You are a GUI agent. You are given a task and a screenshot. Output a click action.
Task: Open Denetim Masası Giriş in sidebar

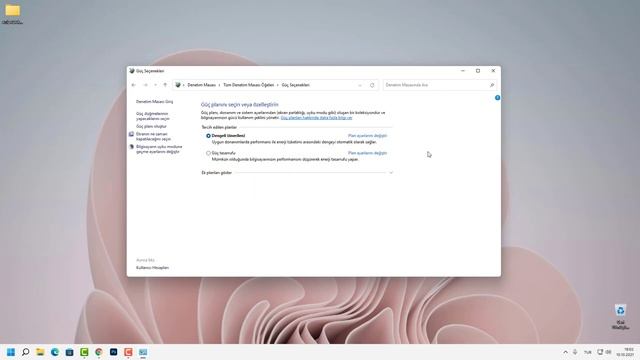click(154, 102)
